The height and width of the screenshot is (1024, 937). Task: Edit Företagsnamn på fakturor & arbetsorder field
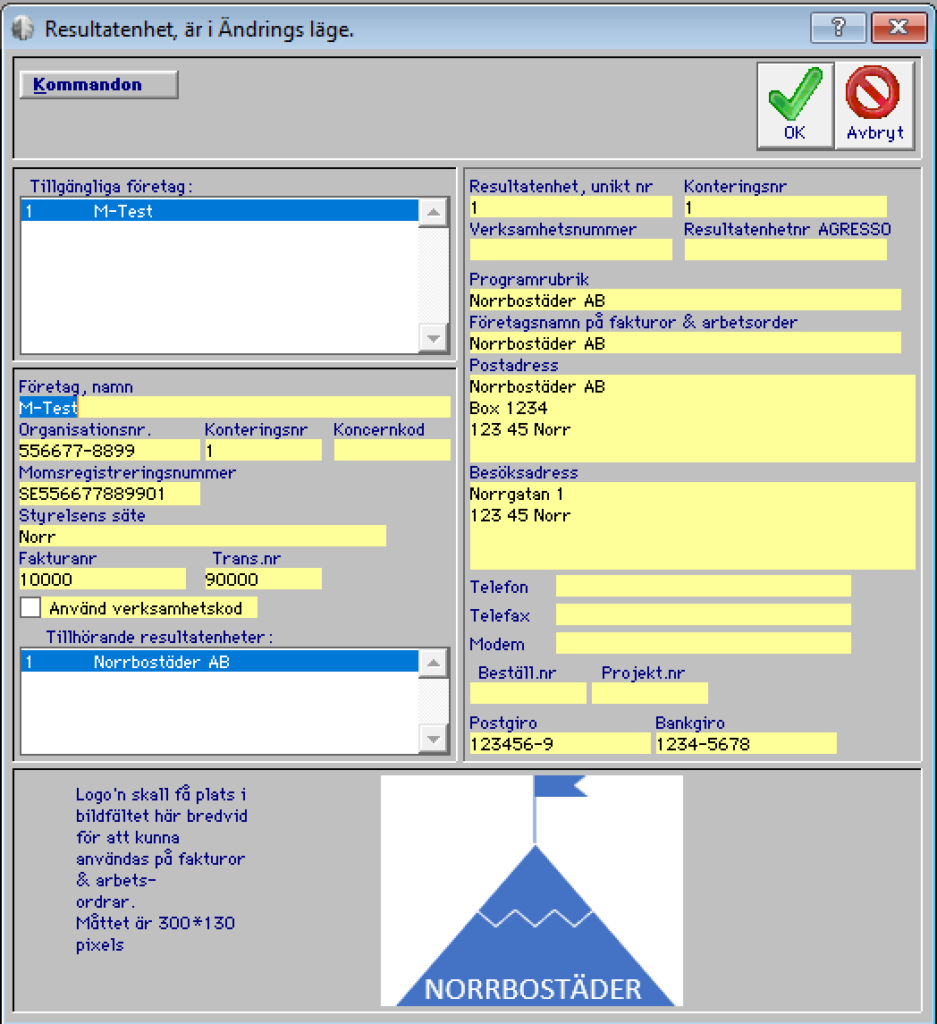pos(686,344)
